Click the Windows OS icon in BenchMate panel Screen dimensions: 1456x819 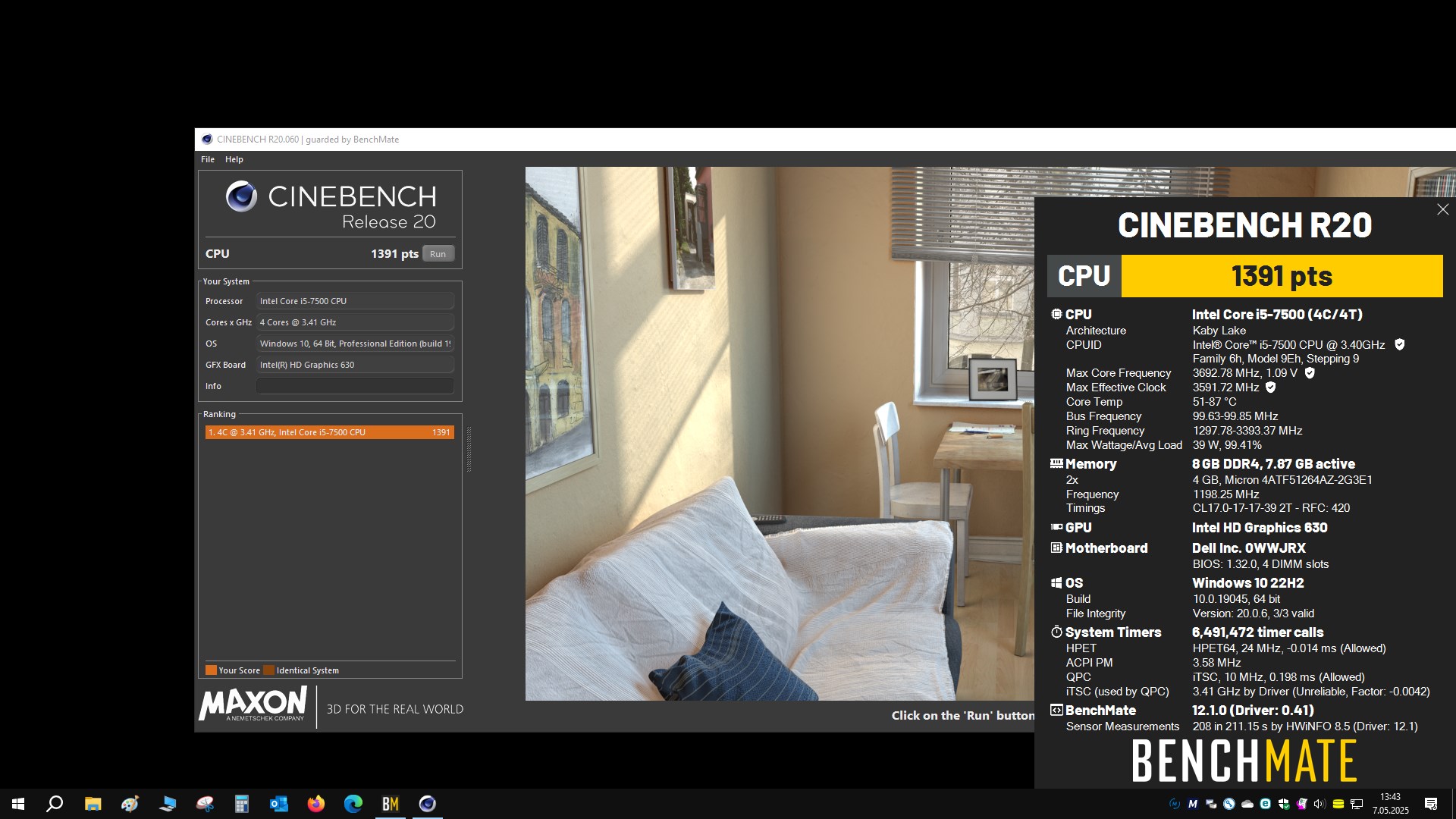click(x=1056, y=582)
